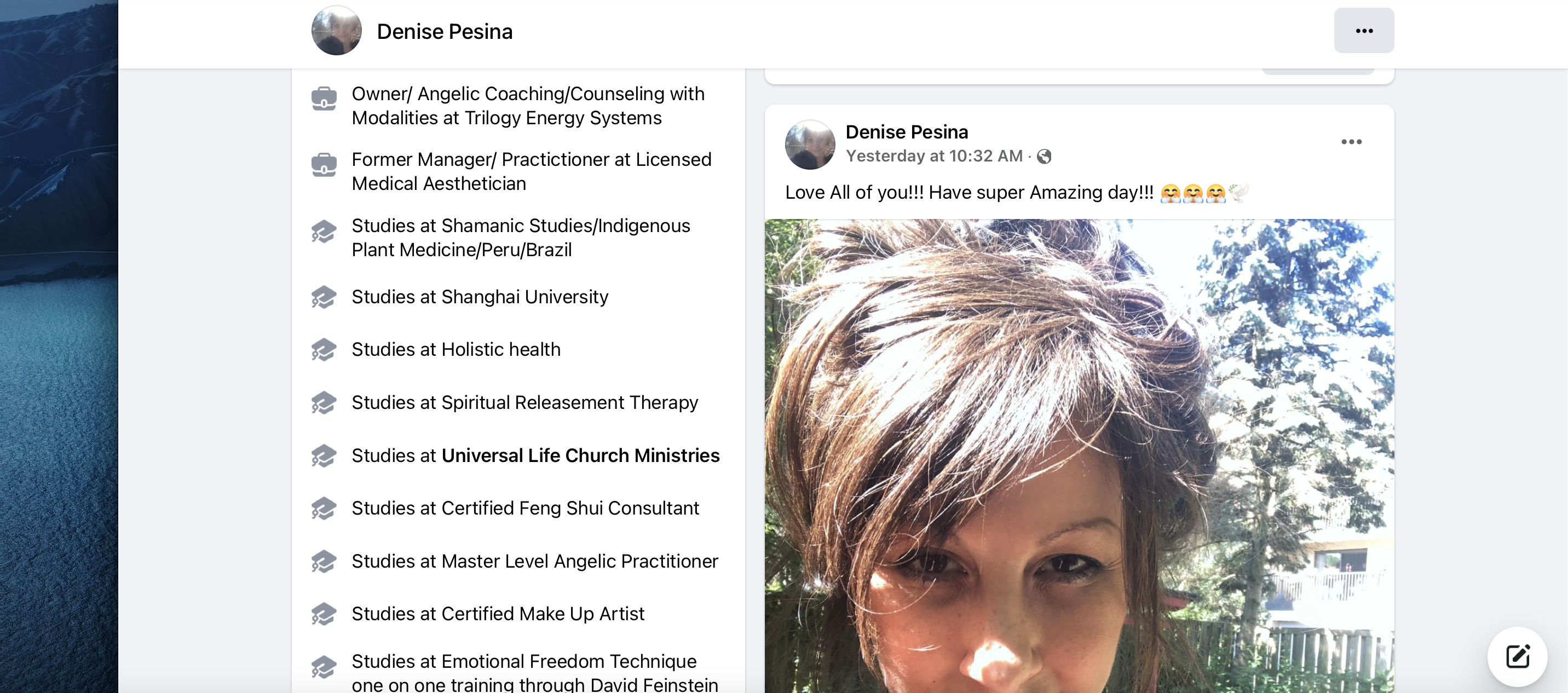This screenshot has height=693, width=1568.
Task: Click graduation cap beside Certified Feng Shui Consultant
Action: 324,509
